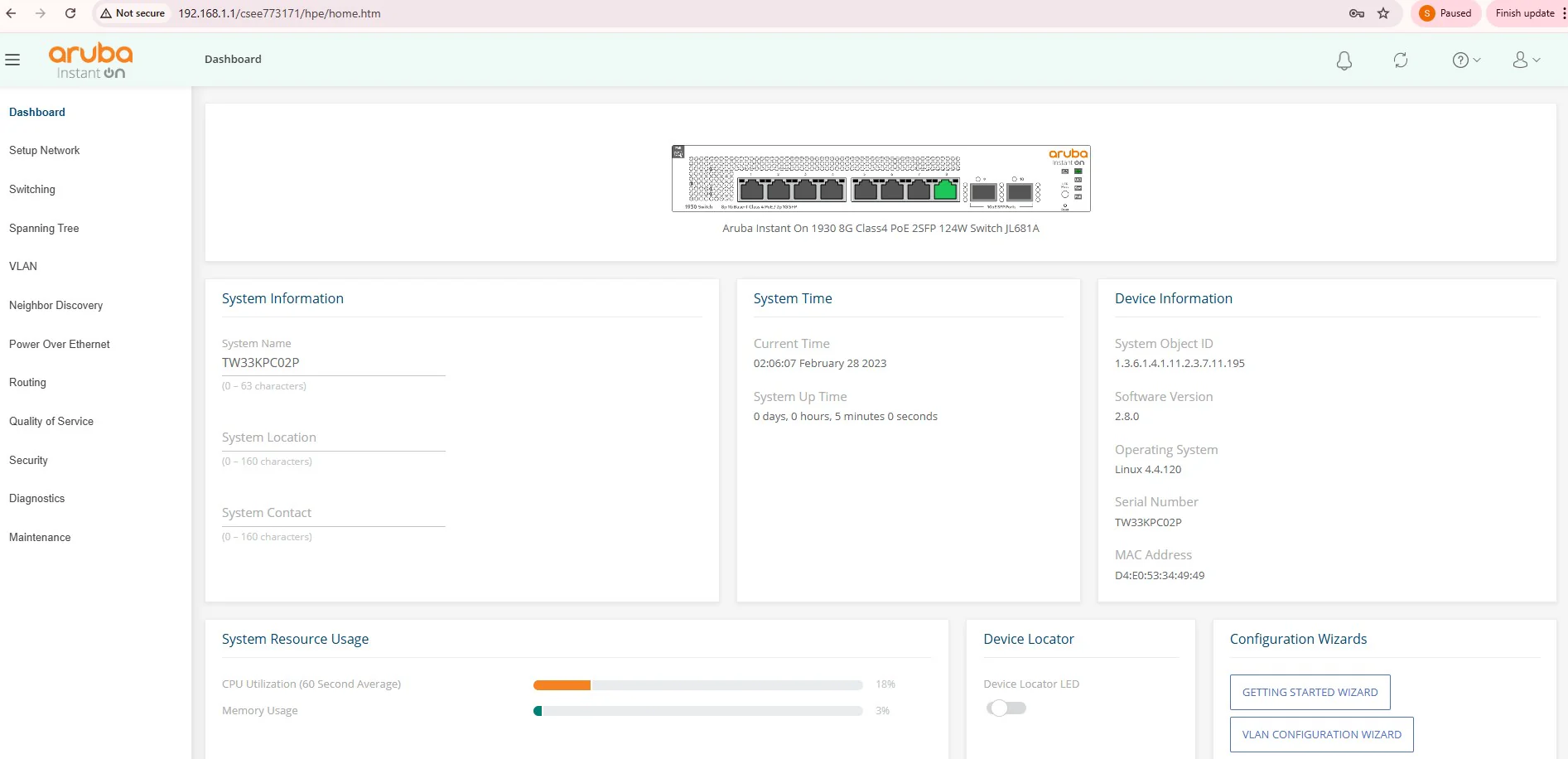This screenshot has width=1568, height=759.
Task: Open the notifications bell
Action: (1344, 60)
